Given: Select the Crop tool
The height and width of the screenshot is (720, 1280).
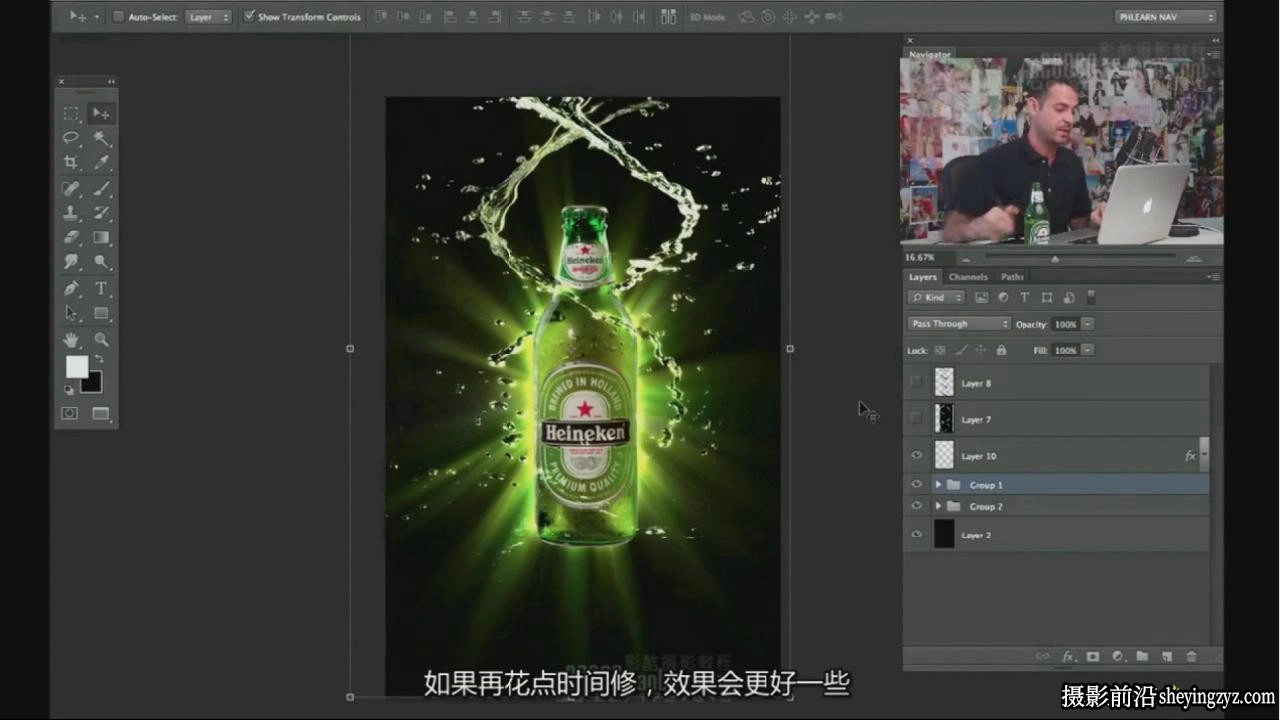Looking at the screenshot, I should (71, 162).
